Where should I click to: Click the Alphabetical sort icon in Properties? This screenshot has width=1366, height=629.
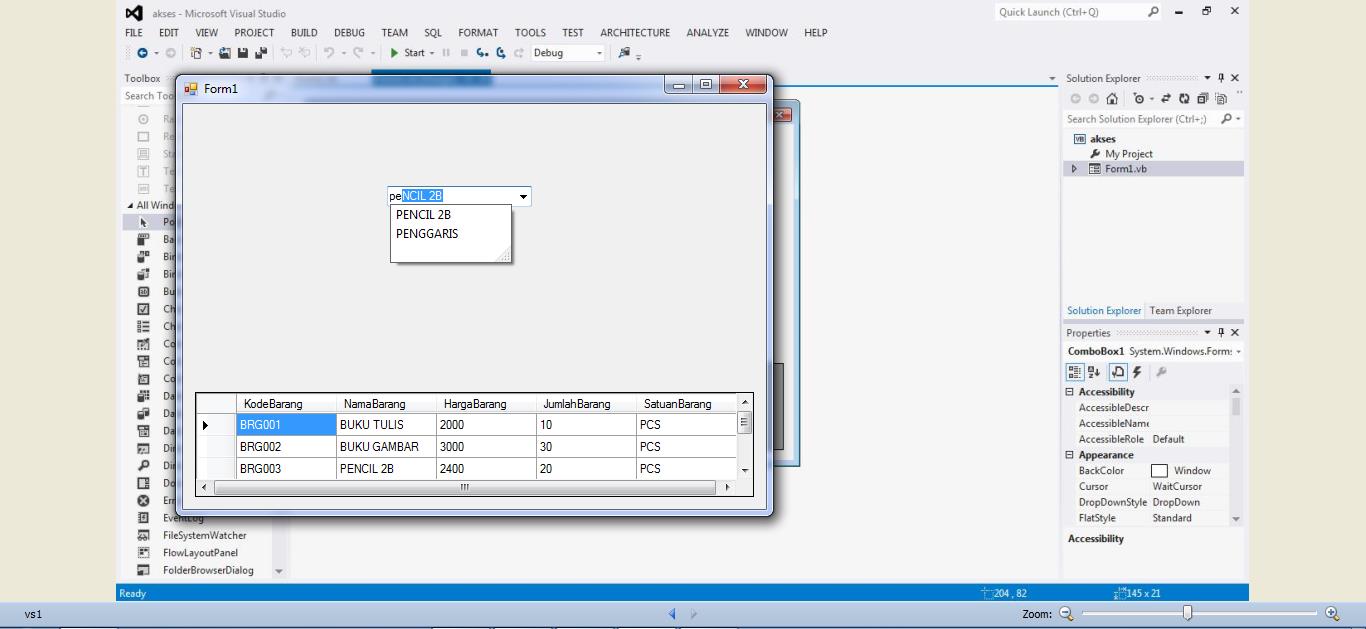(x=1094, y=372)
